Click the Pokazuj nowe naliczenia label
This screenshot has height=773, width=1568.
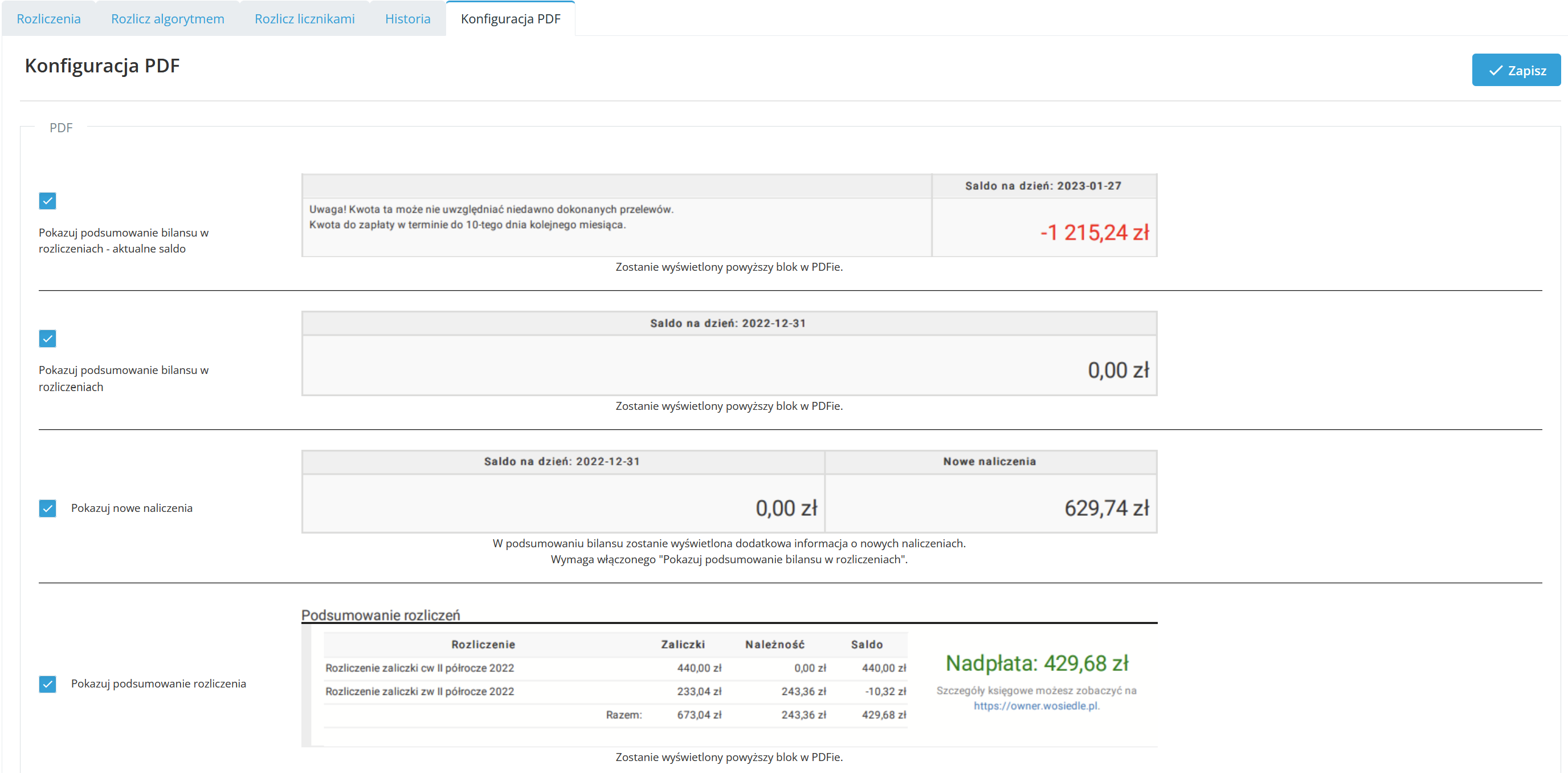coord(132,508)
